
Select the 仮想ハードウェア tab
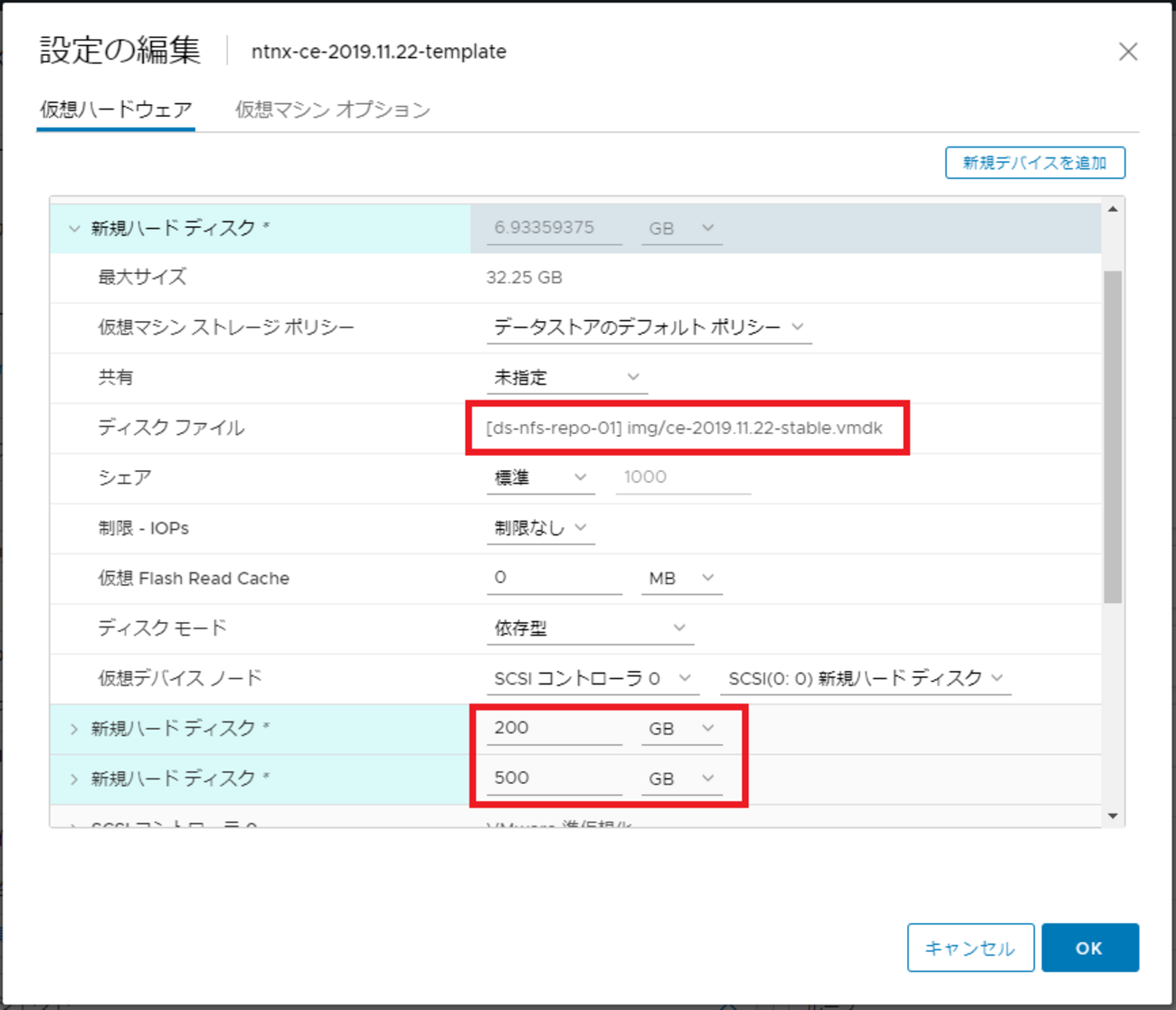point(116,110)
